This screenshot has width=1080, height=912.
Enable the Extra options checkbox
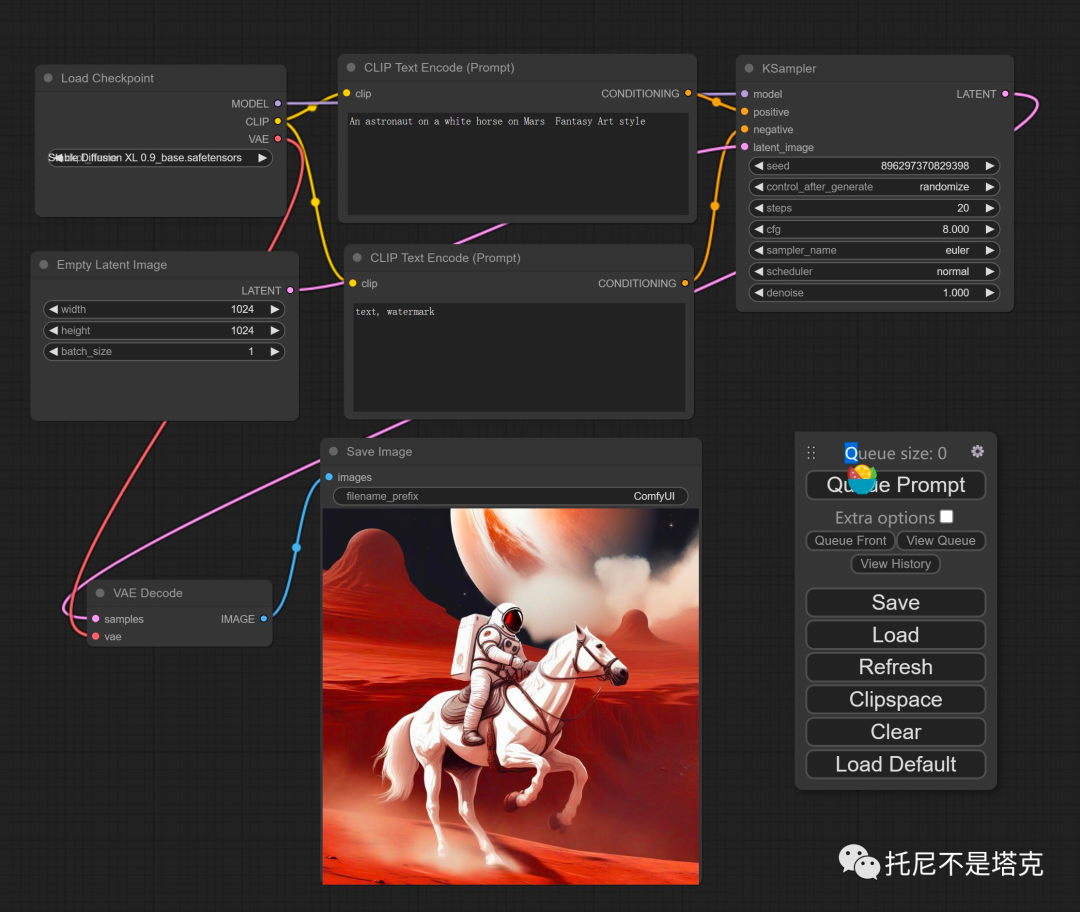(946, 517)
